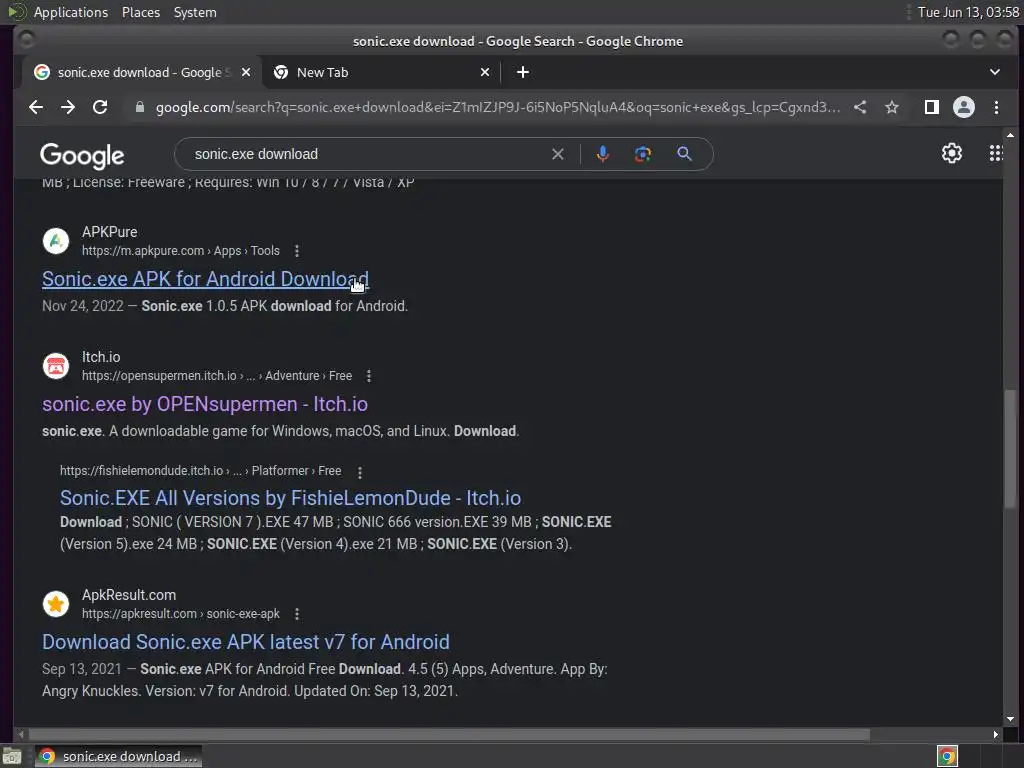Go back to the previous page

pos(36,107)
